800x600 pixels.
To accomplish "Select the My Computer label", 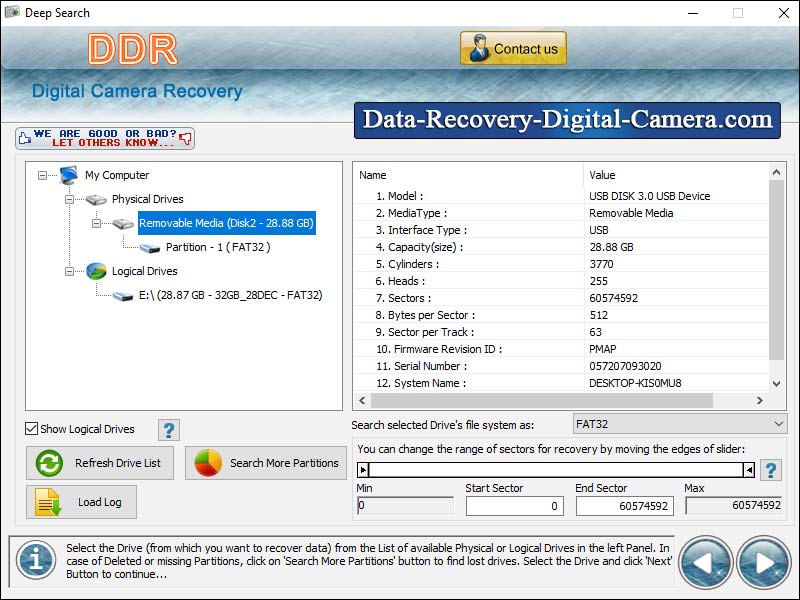I will [x=117, y=175].
